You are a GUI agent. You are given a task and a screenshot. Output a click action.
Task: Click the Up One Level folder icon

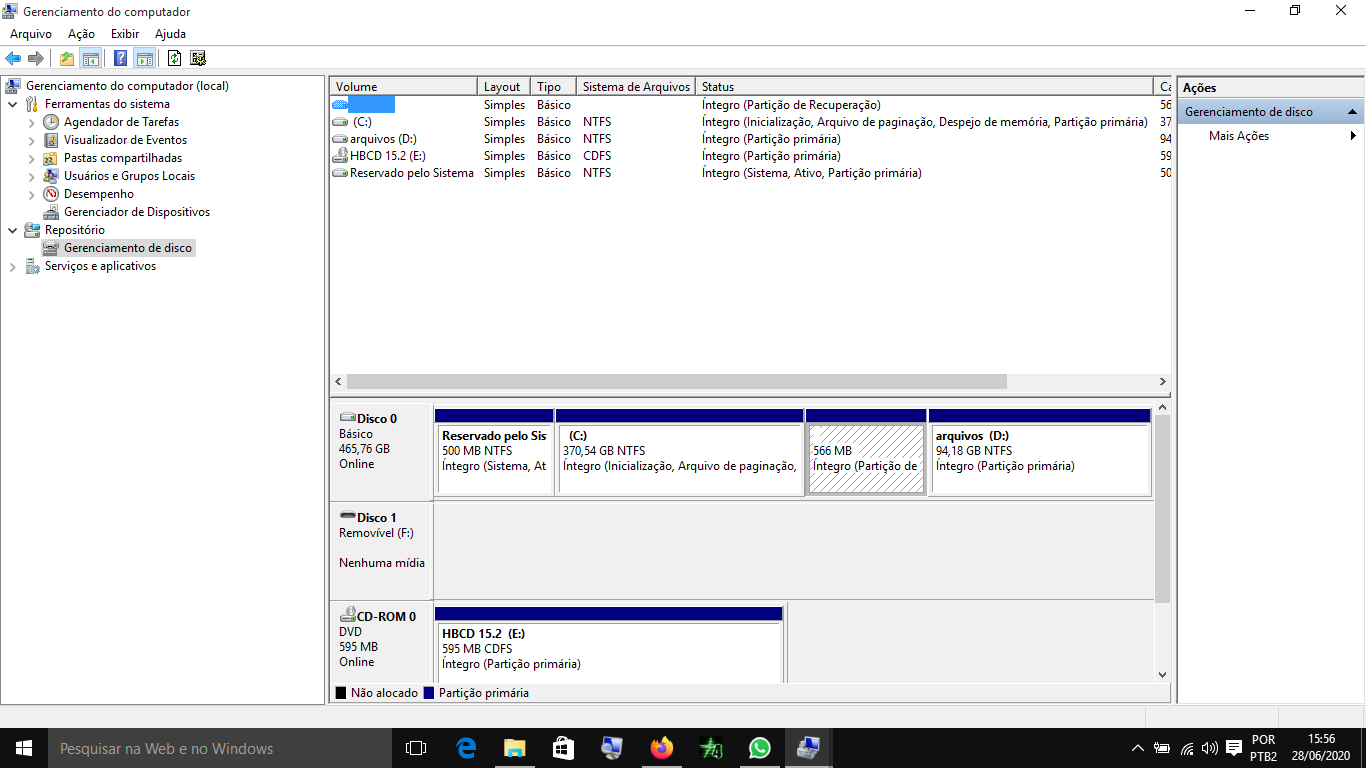[x=66, y=58]
